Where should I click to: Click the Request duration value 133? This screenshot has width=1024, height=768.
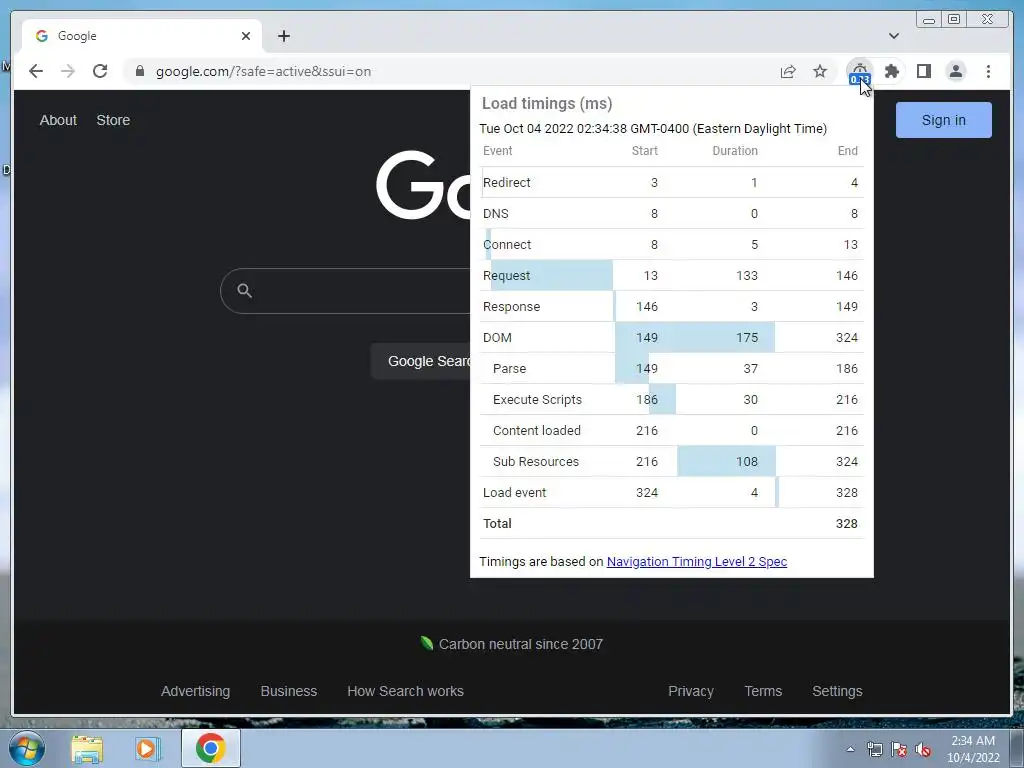747,276
